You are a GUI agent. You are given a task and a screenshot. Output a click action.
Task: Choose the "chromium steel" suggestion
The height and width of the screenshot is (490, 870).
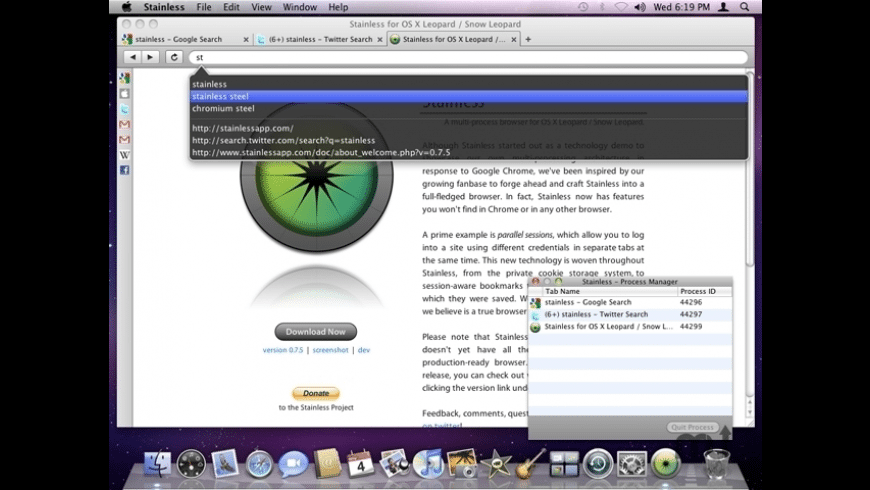[469, 109]
